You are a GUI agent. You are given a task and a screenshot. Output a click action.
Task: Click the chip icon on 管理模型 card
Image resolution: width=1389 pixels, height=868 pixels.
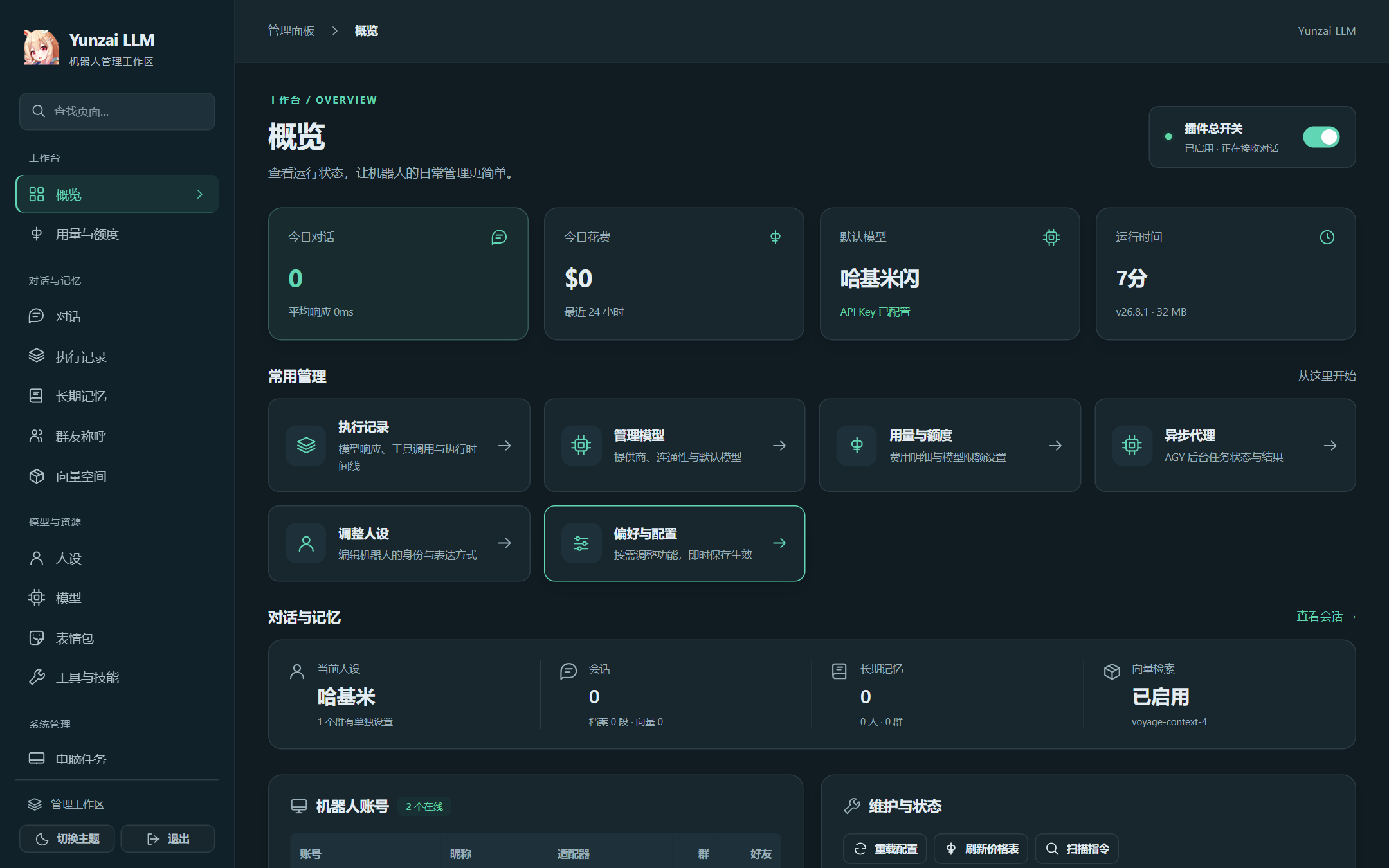[581, 445]
